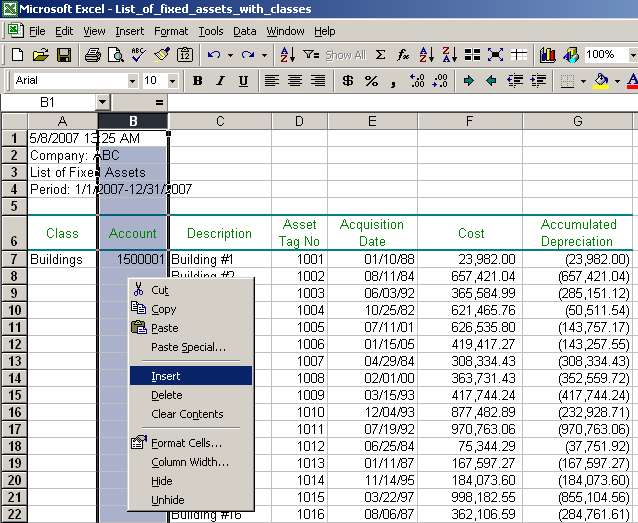Toggle Align Right

[x=318, y=81]
